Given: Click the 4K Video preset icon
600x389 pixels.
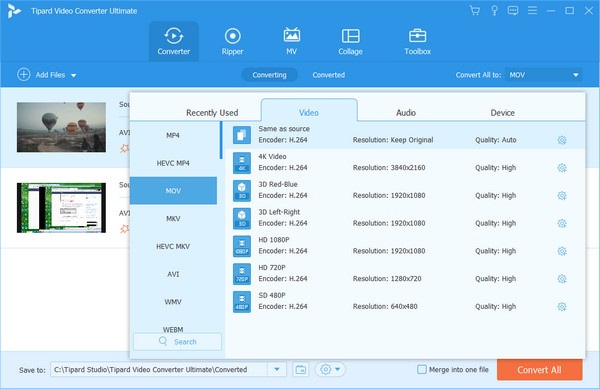Looking at the screenshot, I should point(242,163).
